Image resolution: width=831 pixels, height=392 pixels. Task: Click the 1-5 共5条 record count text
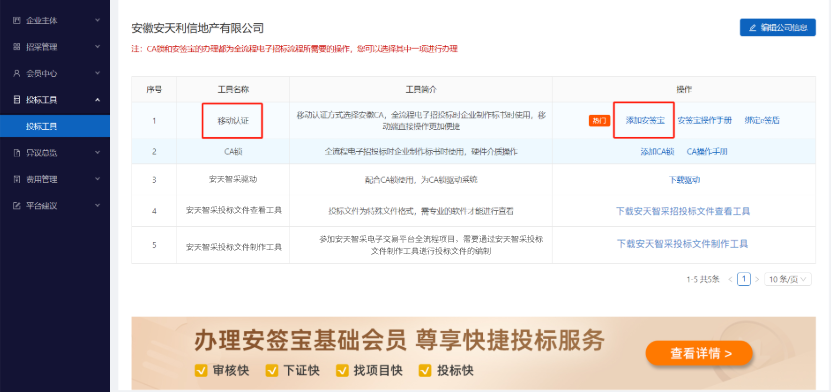click(703, 280)
